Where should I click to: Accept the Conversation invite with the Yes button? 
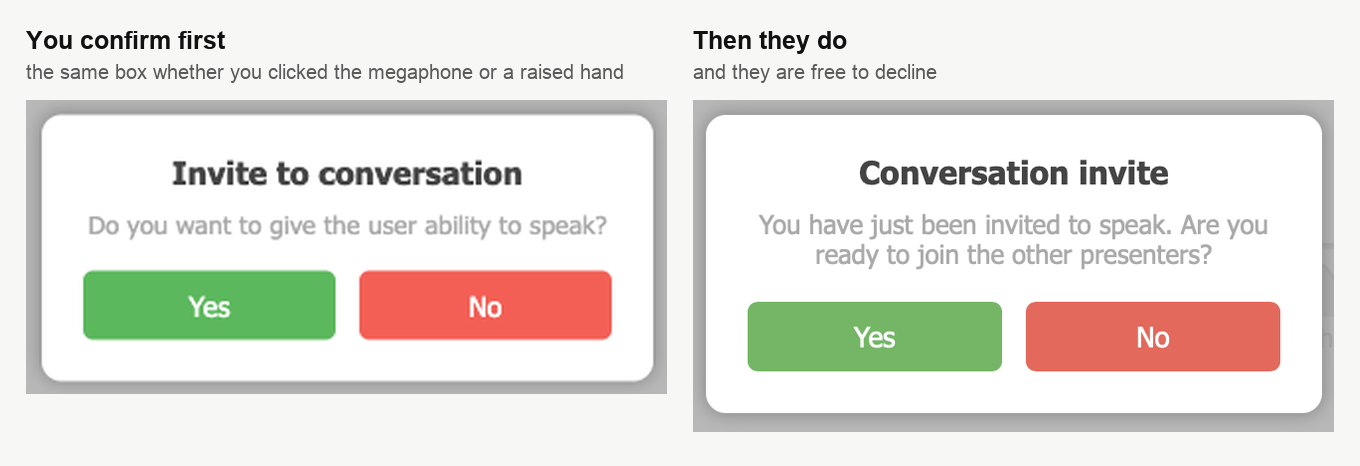point(874,337)
